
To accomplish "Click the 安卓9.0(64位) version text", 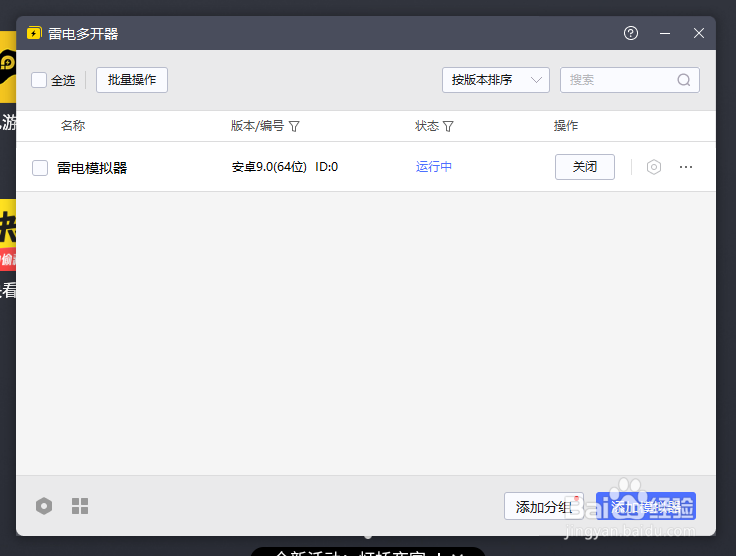I will [269, 167].
